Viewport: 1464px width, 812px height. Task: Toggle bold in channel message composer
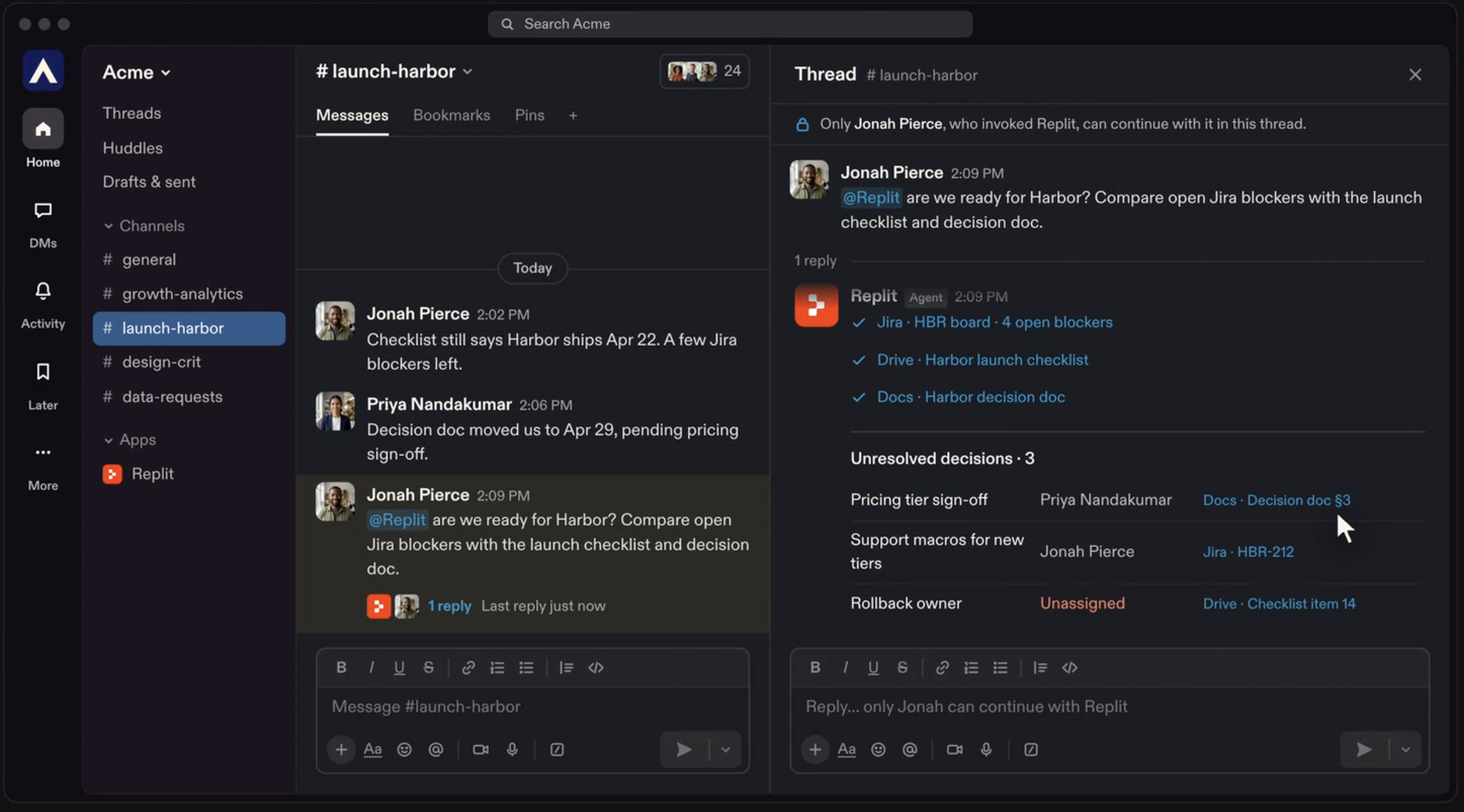coord(341,667)
